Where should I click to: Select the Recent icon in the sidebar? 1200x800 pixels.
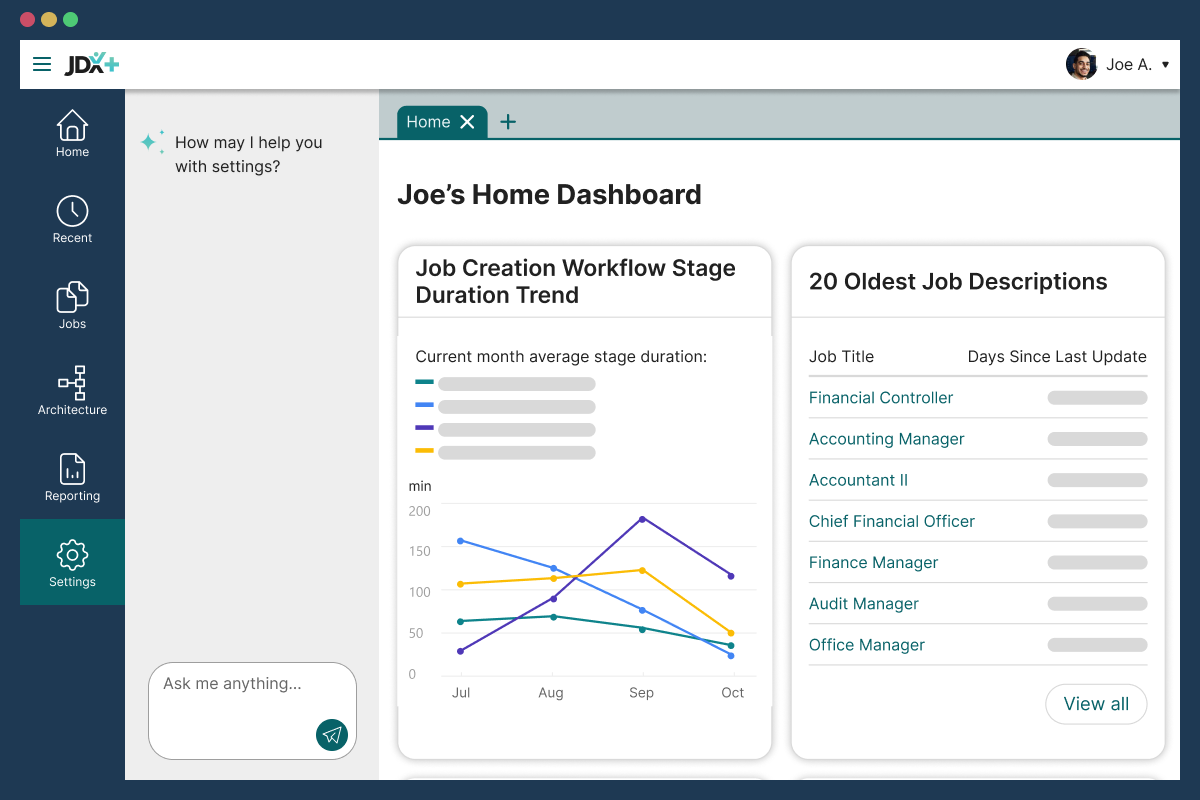(71, 219)
